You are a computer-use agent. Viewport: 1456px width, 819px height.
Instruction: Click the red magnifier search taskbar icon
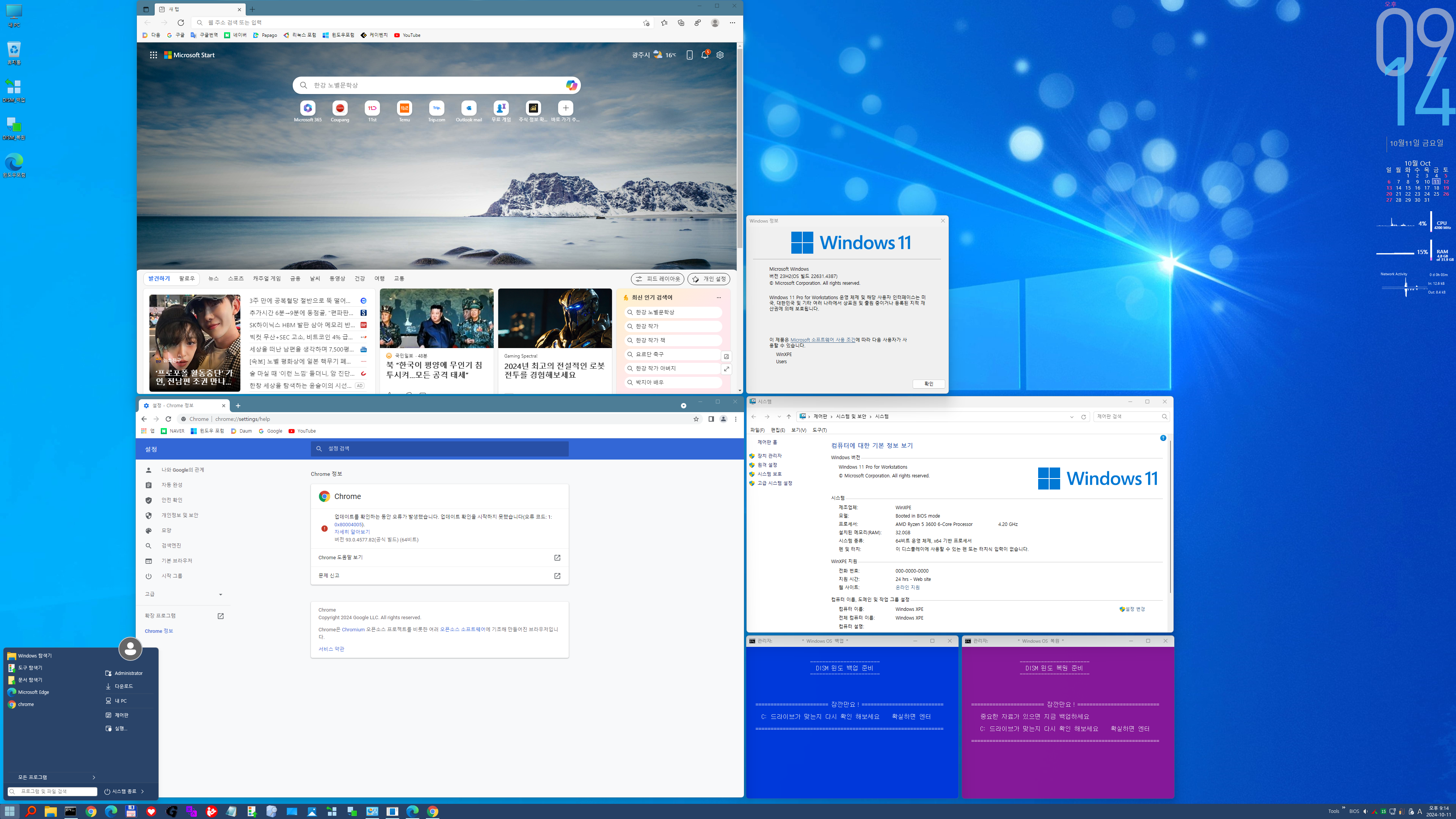[30, 811]
